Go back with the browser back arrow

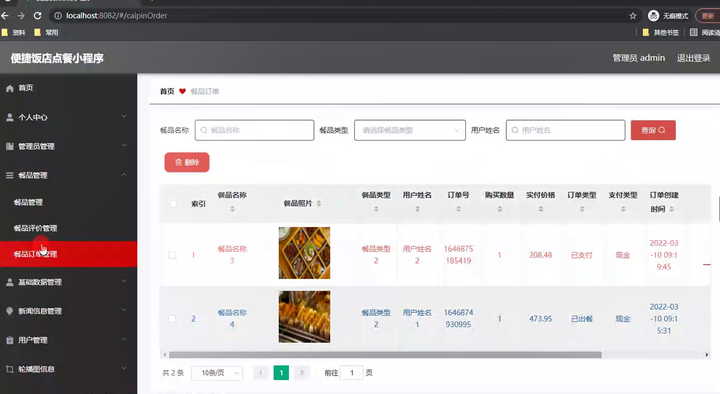click(x=5, y=16)
